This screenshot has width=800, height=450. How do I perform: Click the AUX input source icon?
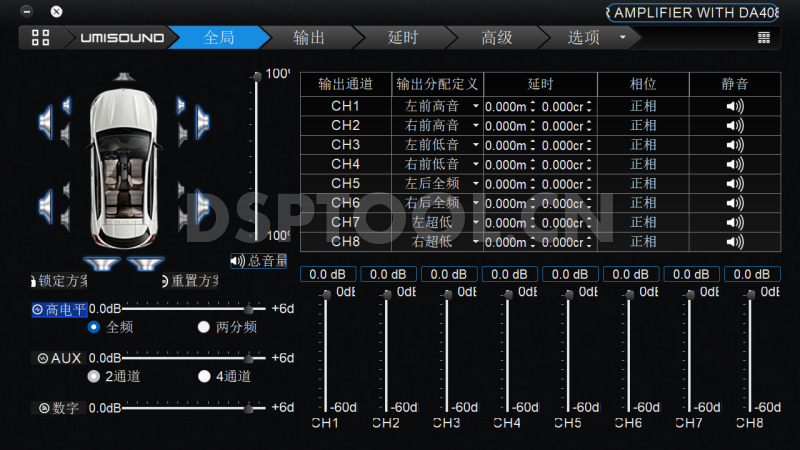(x=43, y=358)
